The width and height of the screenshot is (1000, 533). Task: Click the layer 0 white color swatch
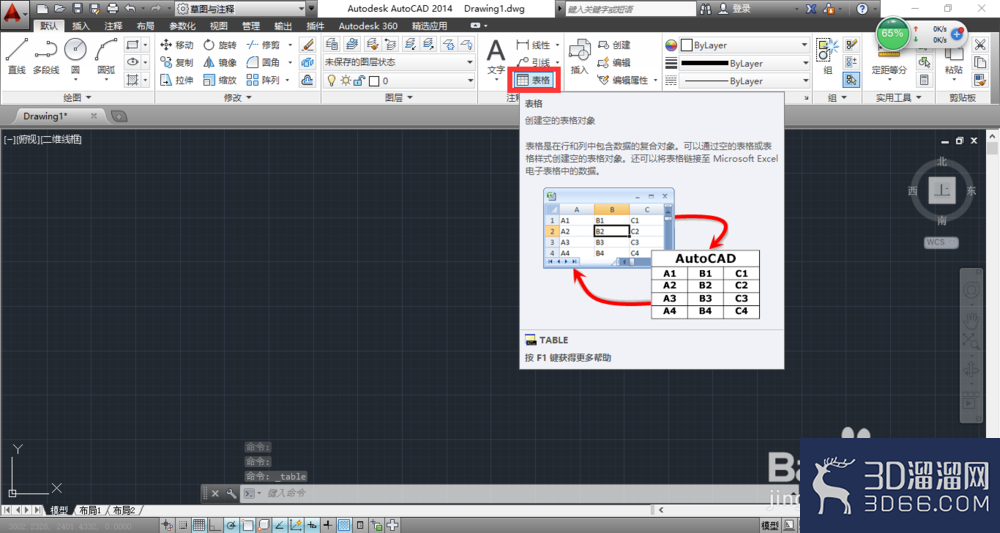point(374,81)
